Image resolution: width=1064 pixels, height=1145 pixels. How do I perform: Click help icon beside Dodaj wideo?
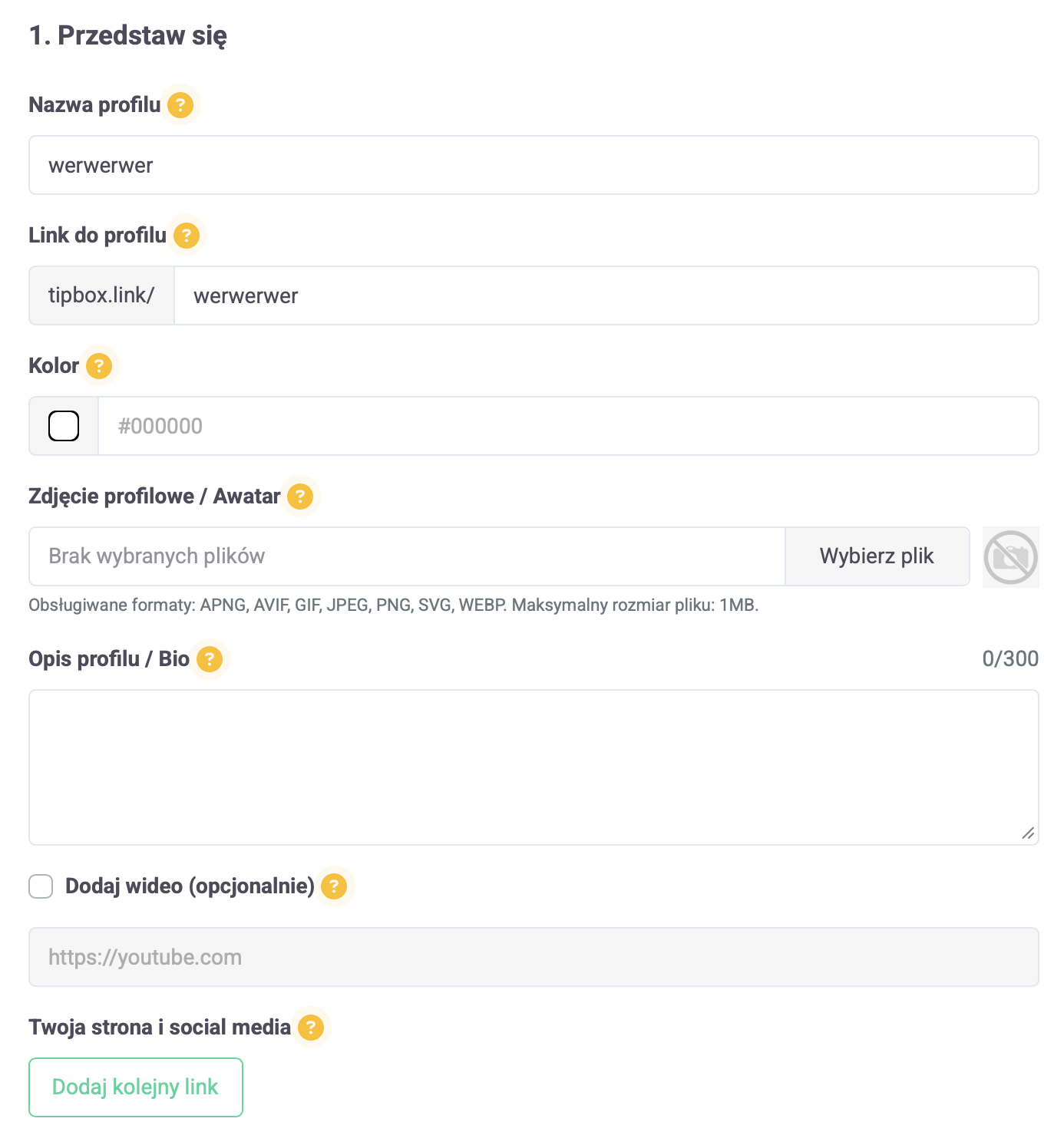click(x=333, y=886)
